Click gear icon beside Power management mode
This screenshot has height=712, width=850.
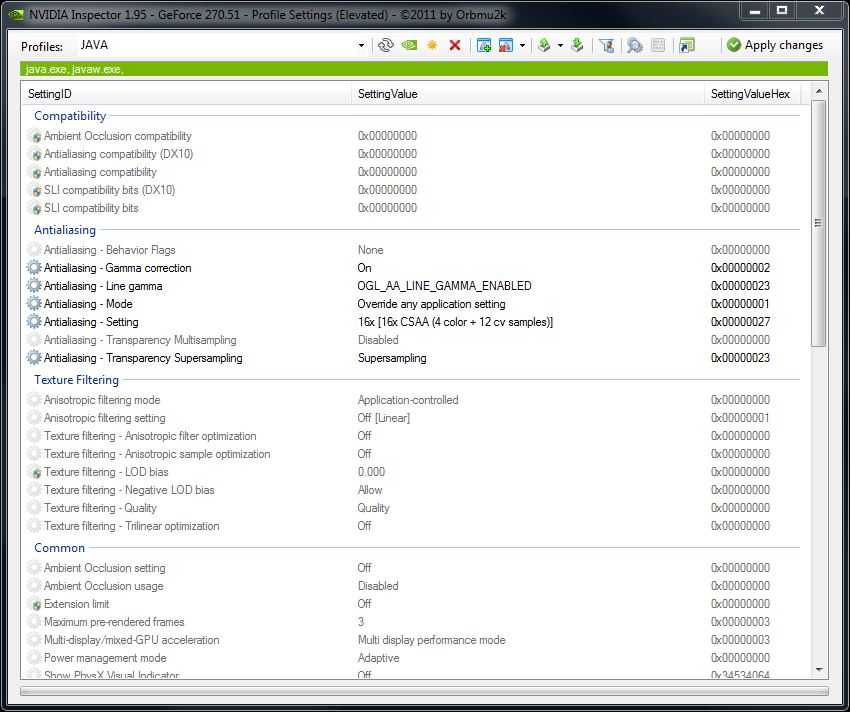[x=34, y=658]
